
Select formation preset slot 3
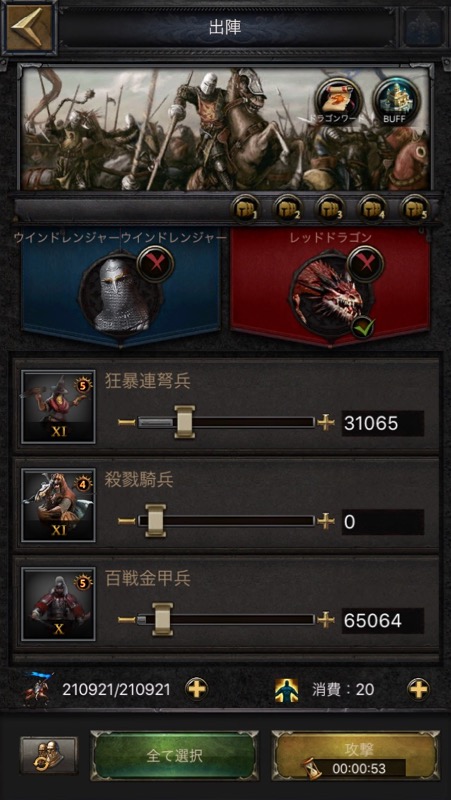pos(331,208)
